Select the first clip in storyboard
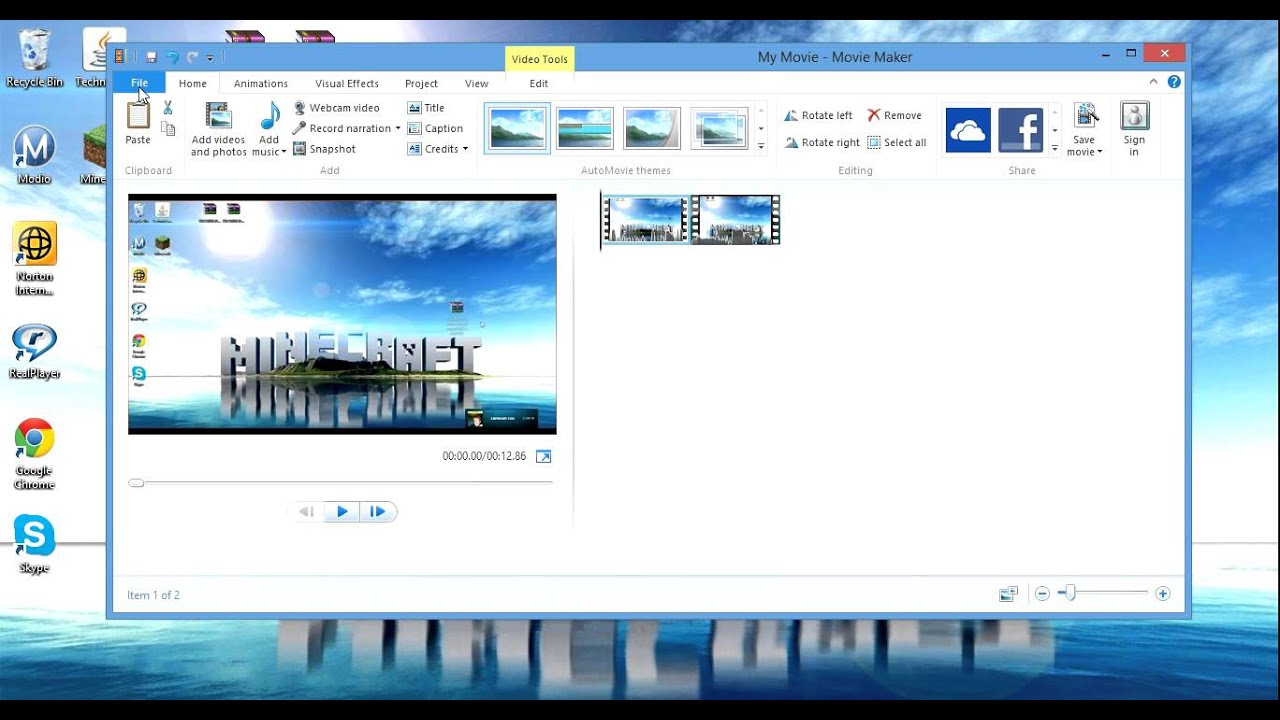This screenshot has height=720, width=1280. [x=646, y=220]
